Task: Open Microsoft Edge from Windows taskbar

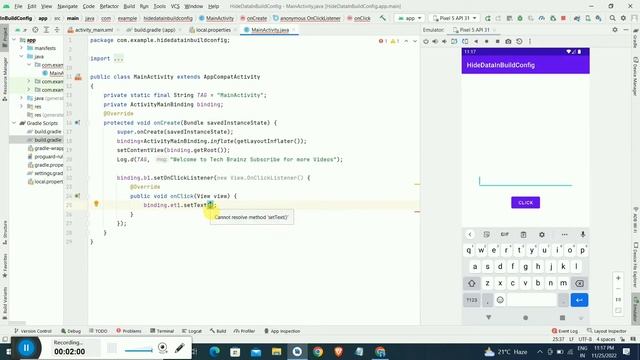Action: click(214, 351)
